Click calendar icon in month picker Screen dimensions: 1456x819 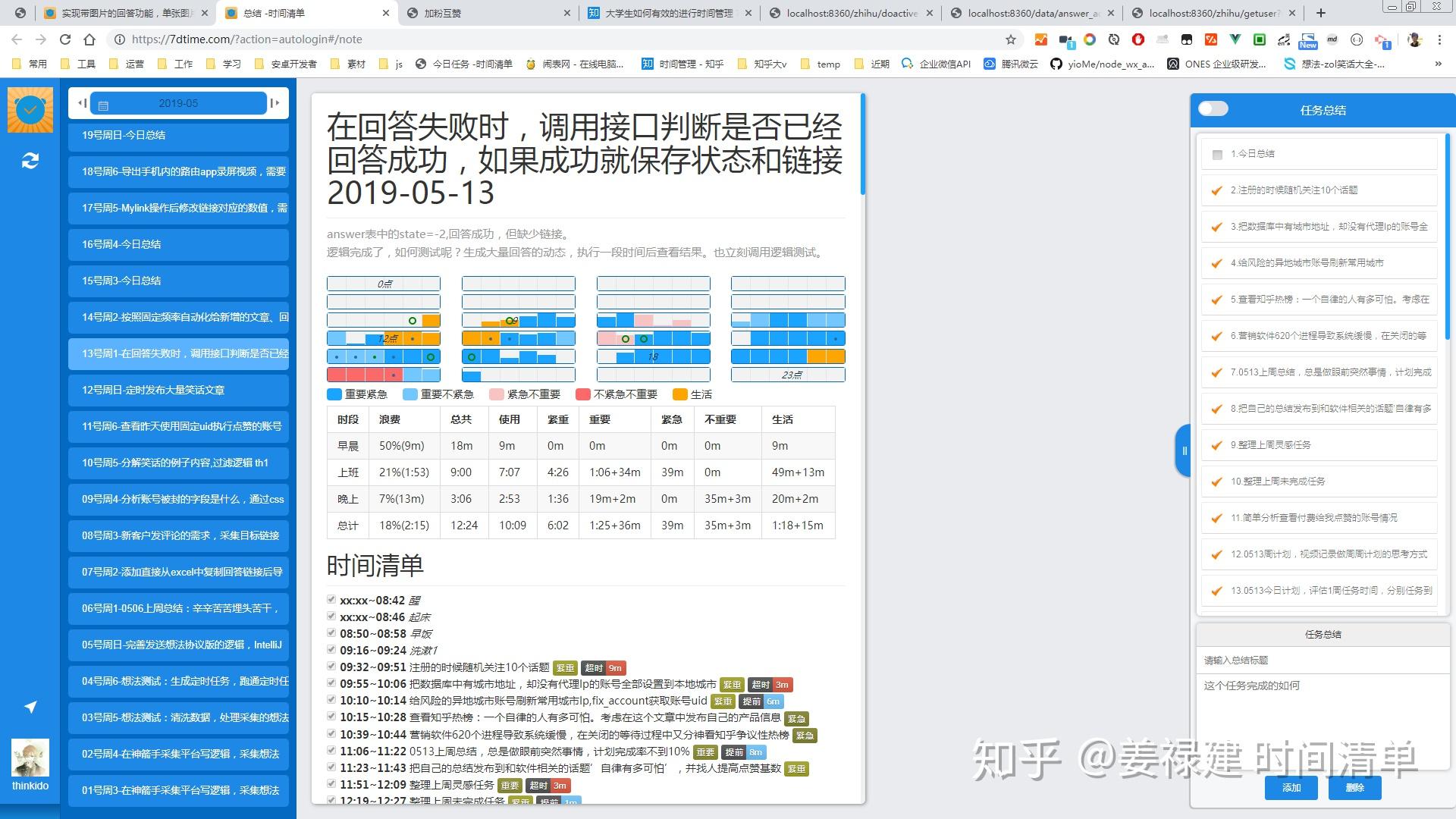104,105
